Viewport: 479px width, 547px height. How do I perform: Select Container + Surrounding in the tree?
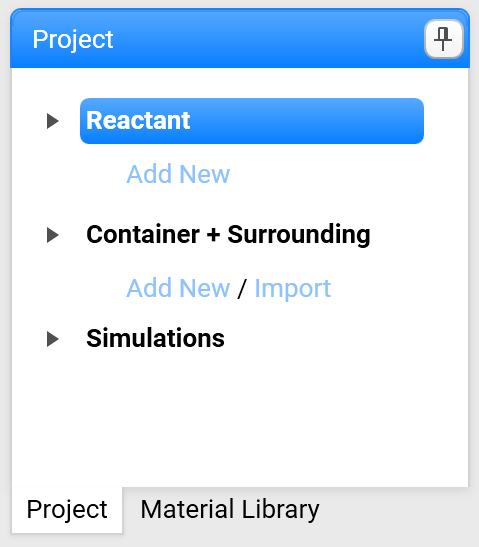tap(228, 234)
